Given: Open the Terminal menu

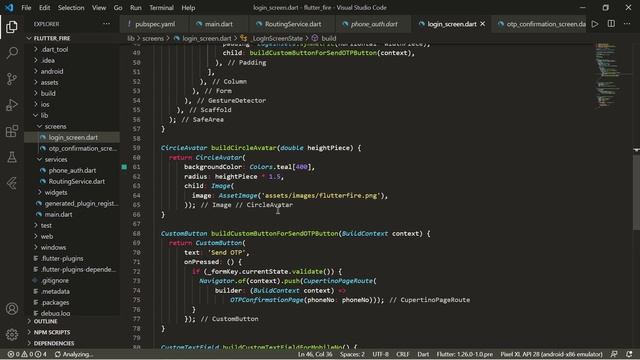Looking at the screenshot, I should (161, 8).
